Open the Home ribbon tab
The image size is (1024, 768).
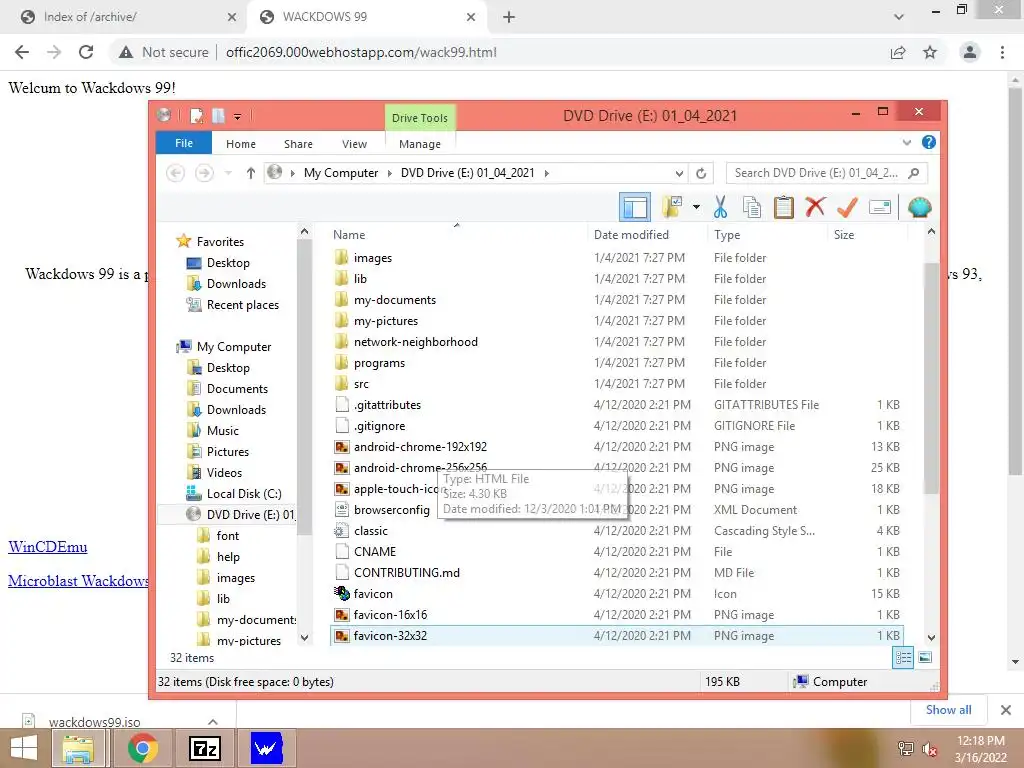[x=241, y=144]
